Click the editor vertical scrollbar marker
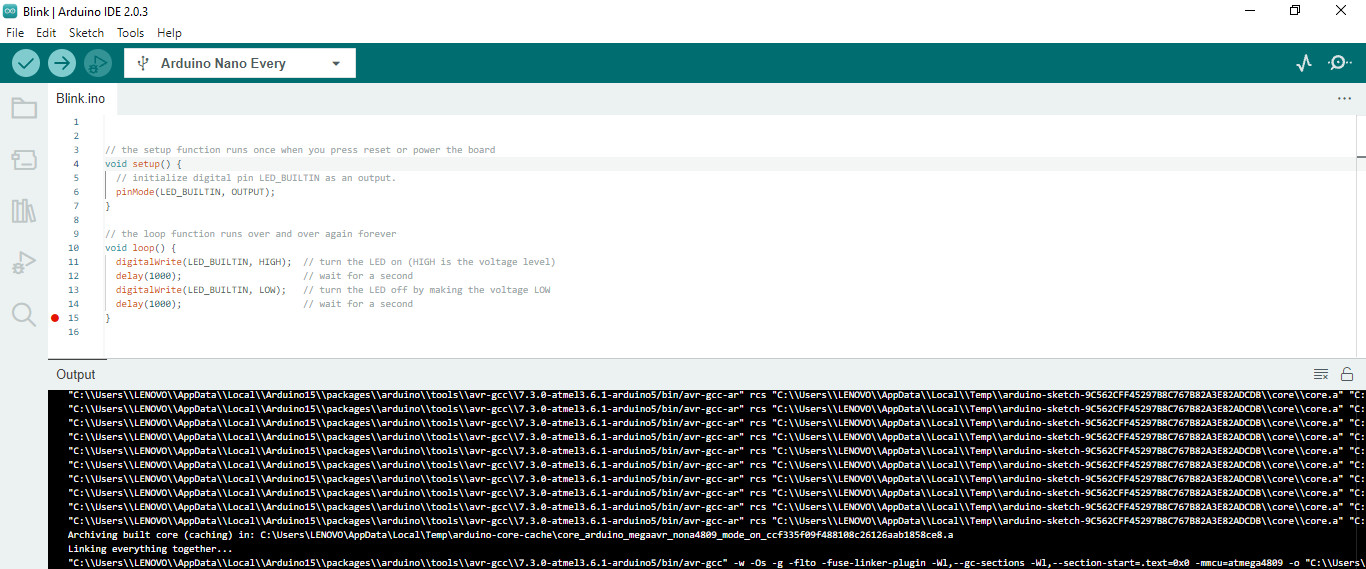Viewport: 1366px width, 569px height. (x=1361, y=156)
